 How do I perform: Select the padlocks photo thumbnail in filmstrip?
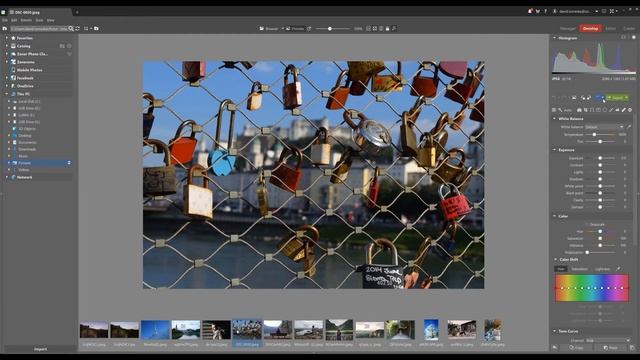tap(247, 330)
